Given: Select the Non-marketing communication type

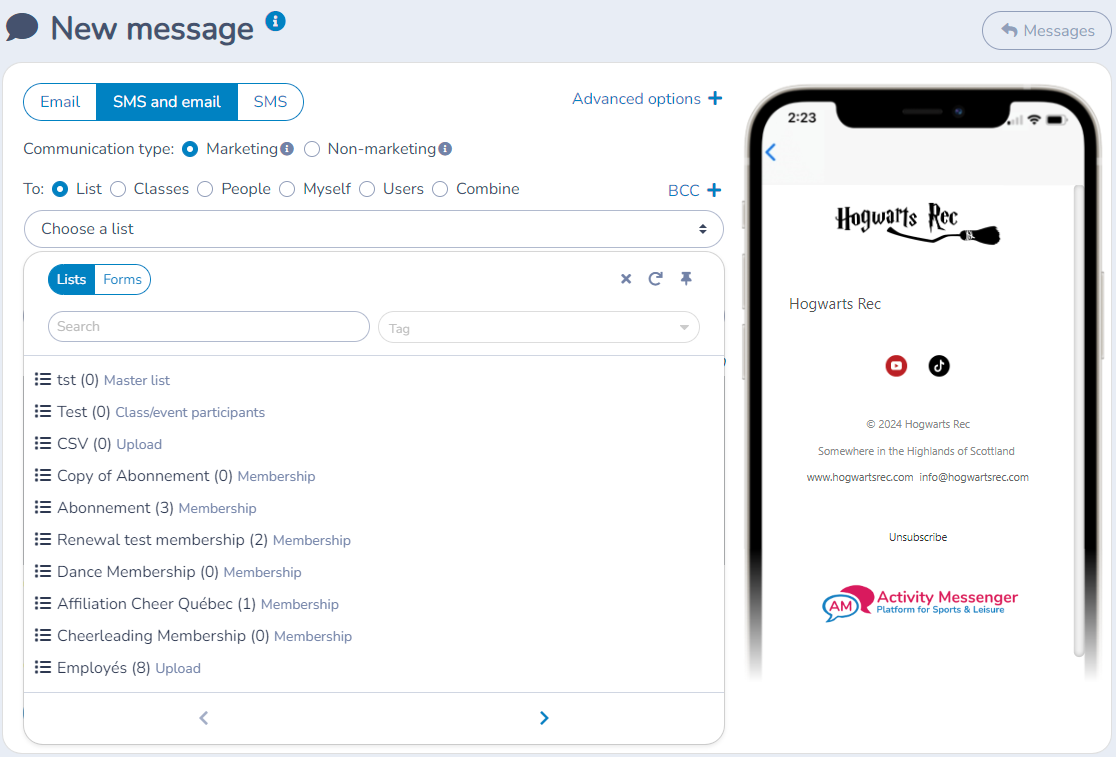Looking at the screenshot, I should pyautogui.click(x=312, y=149).
